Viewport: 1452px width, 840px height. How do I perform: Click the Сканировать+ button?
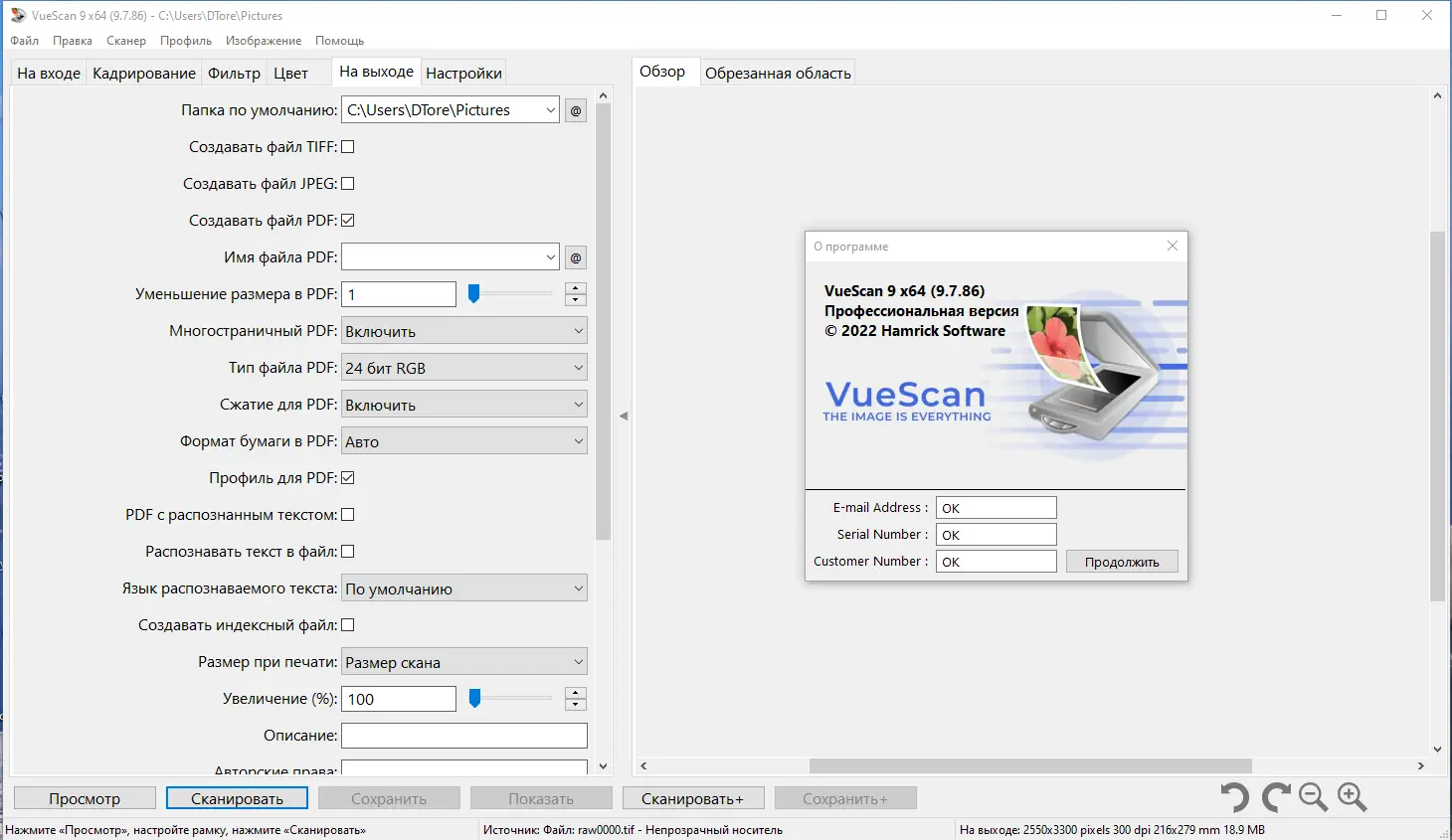(693, 798)
